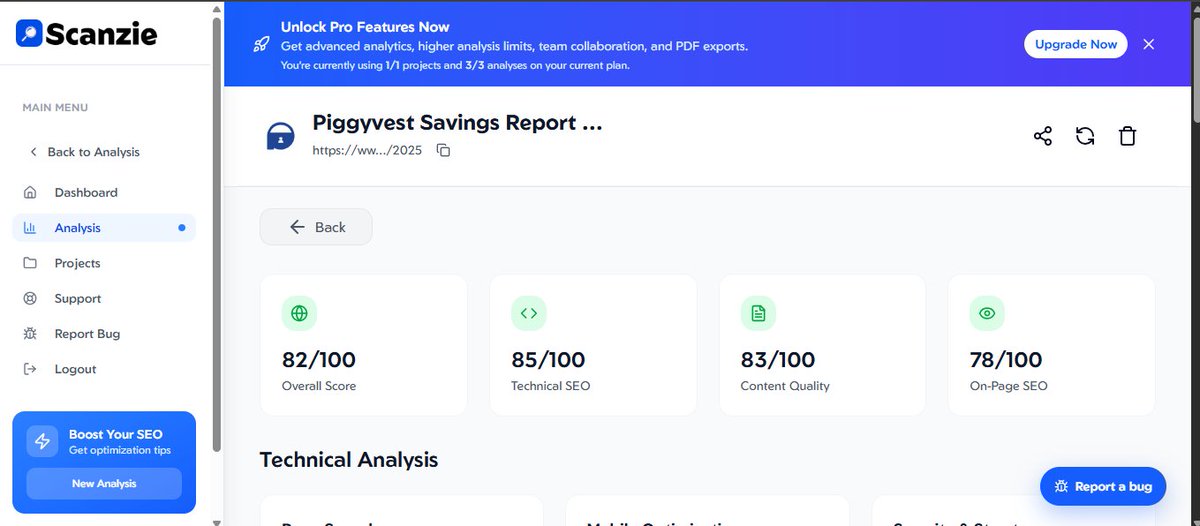Click the code icon on the Technical SEO card

[529, 313]
